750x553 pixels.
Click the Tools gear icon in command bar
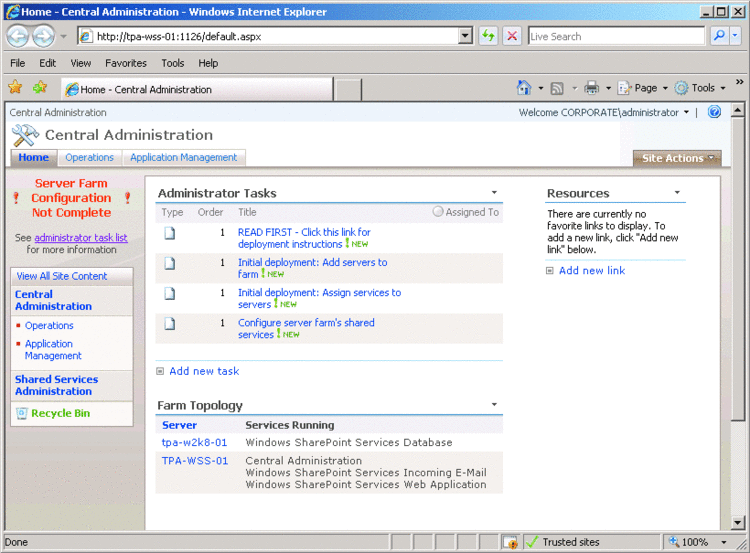681,88
